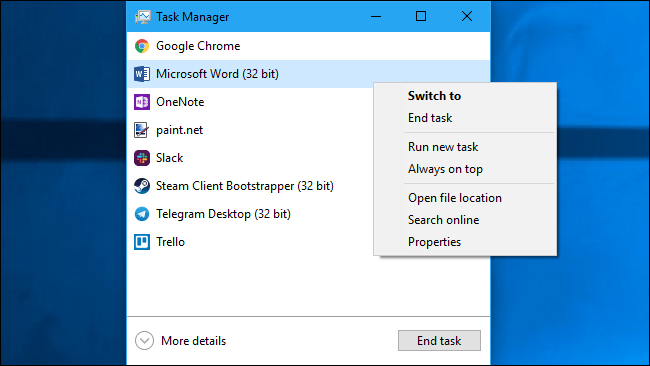Select the Slack icon in task list

pyautogui.click(x=142, y=158)
